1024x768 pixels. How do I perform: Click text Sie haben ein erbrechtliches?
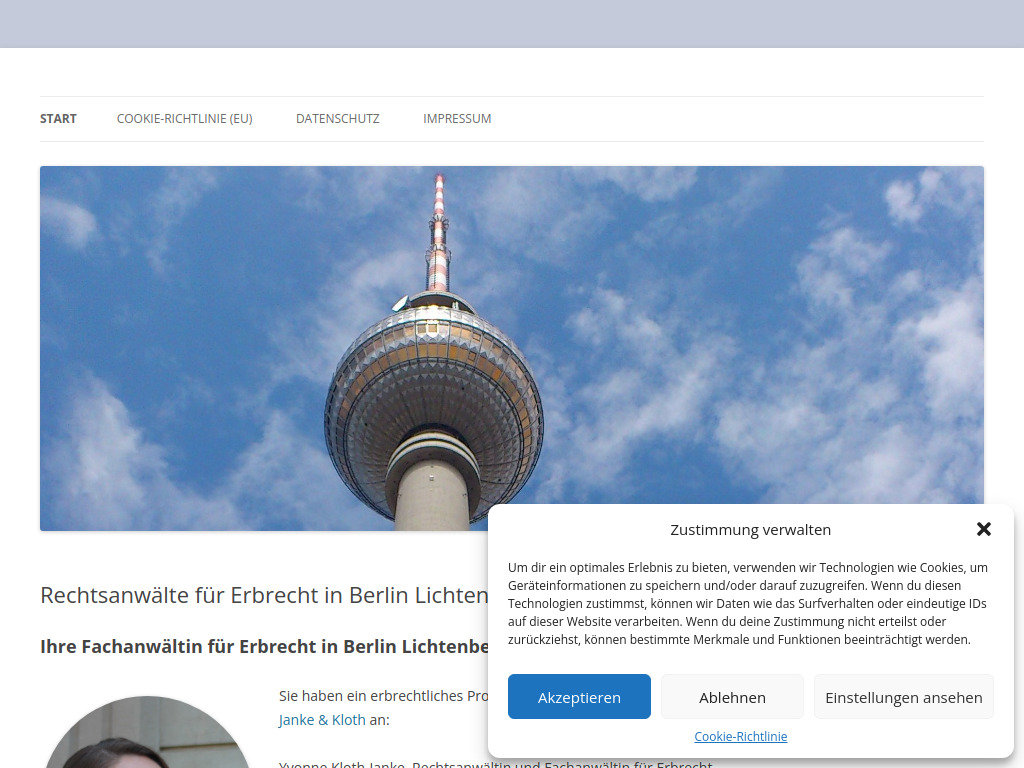pyautogui.click(x=383, y=696)
